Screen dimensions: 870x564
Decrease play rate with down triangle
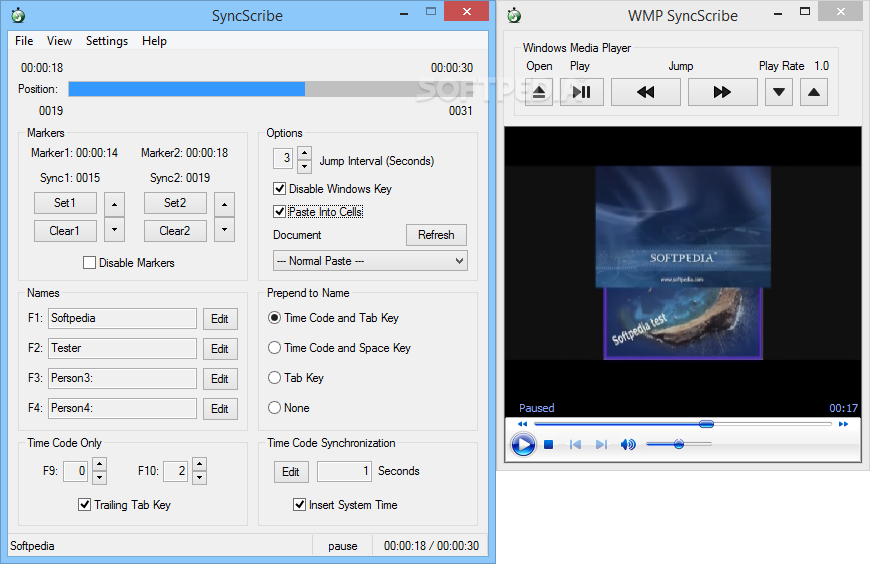[779, 92]
